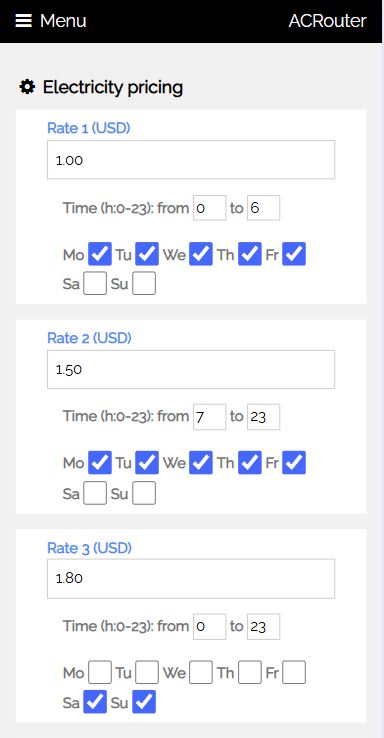Open the hamburger Menu icon

pyautogui.click(x=24, y=21)
